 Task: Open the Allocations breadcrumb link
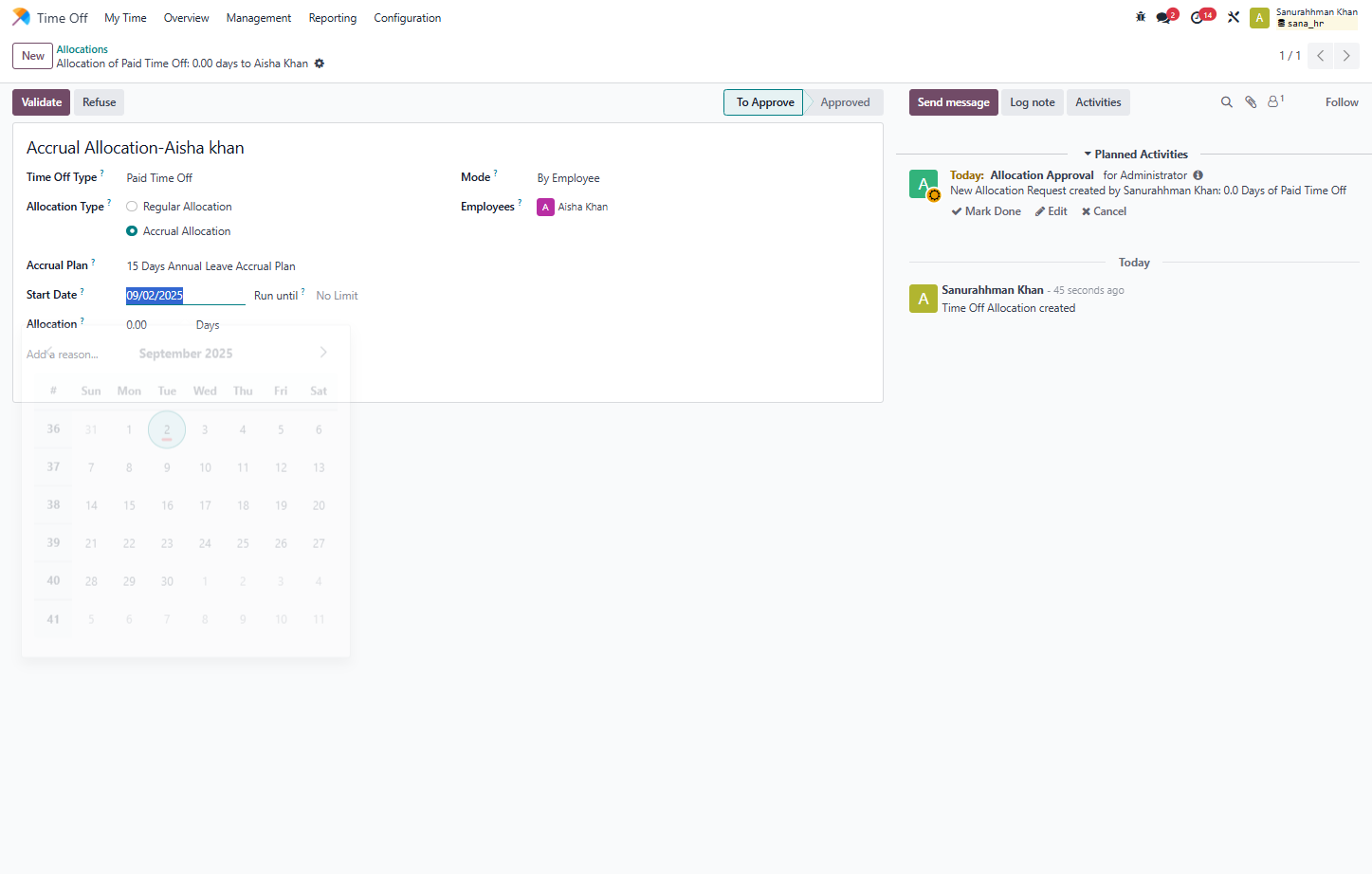click(x=82, y=49)
